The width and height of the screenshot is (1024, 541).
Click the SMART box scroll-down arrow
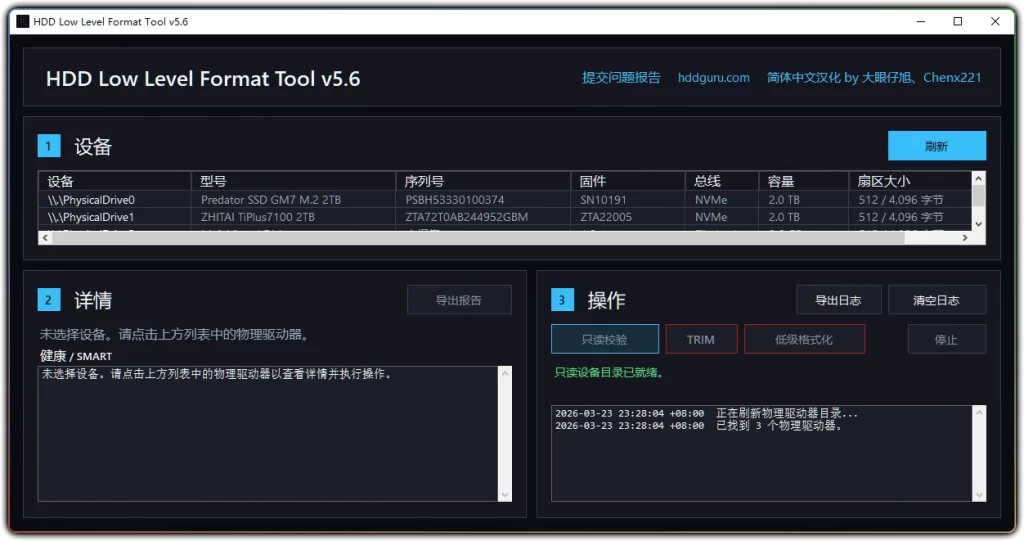coord(504,495)
